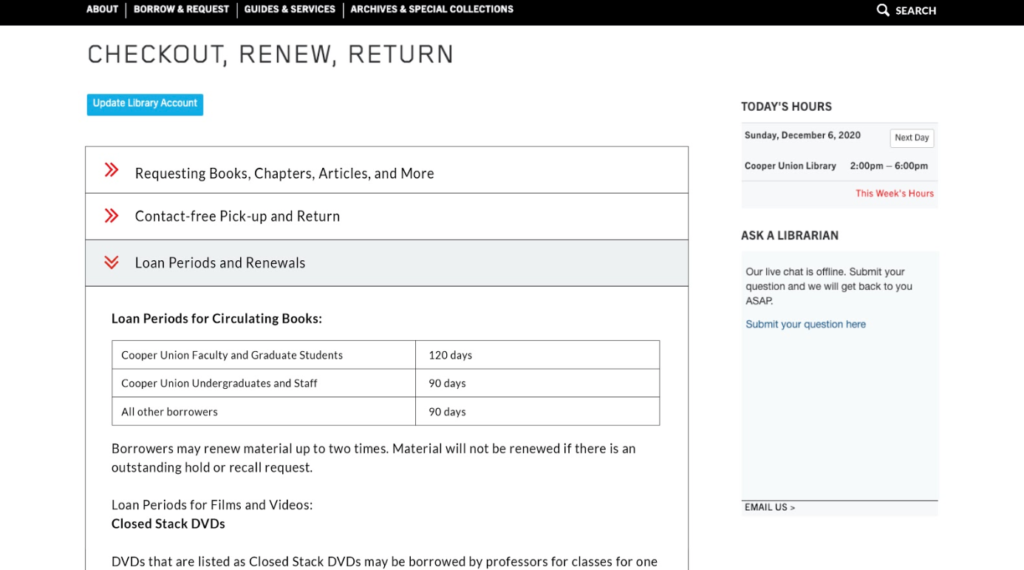The image size is (1024, 570).
Task: Click the Closed Stack DVDs heading
Action: pos(168,524)
